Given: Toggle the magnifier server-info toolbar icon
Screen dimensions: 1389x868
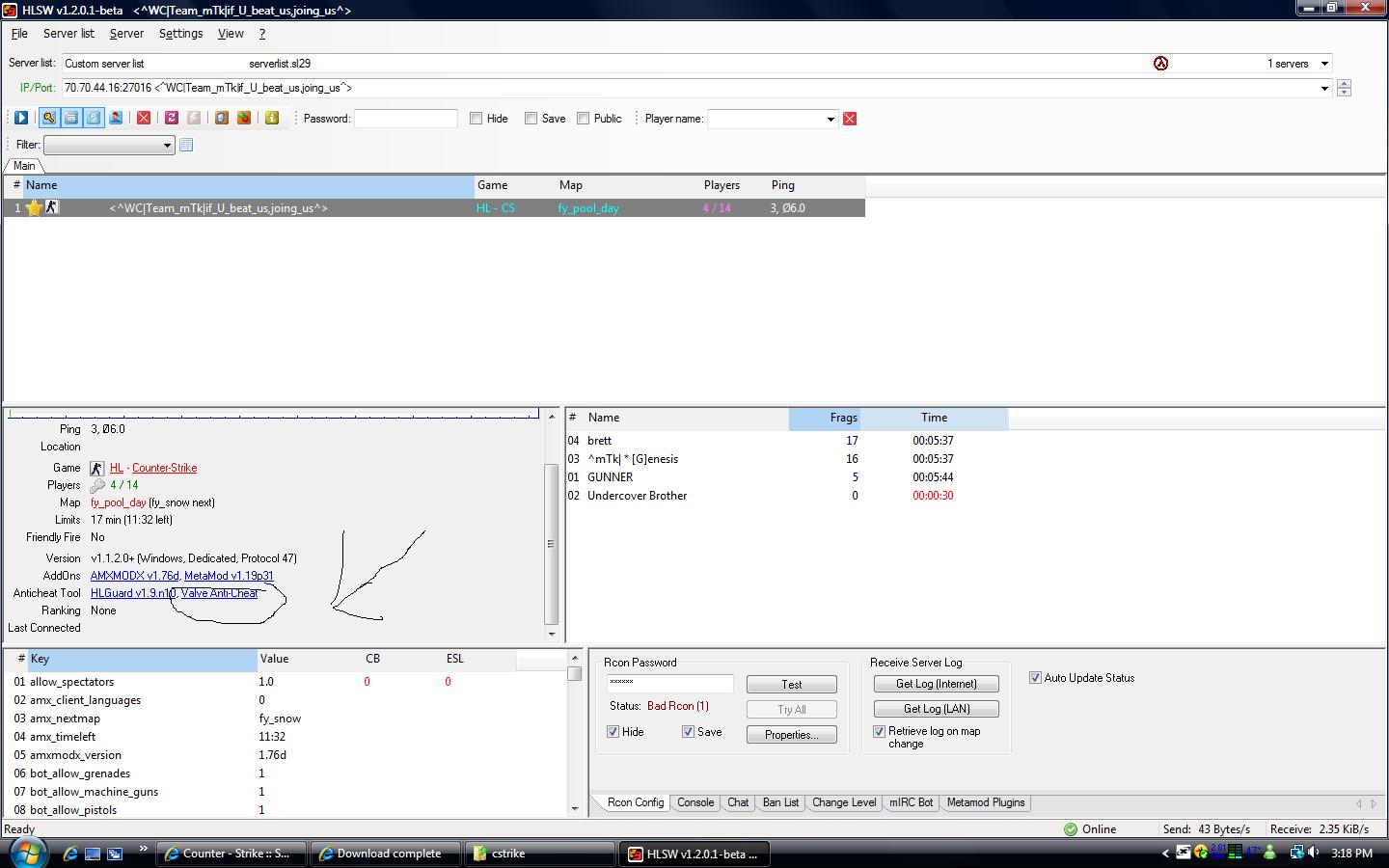Looking at the screenshot, I should click(x=48, y=118).
